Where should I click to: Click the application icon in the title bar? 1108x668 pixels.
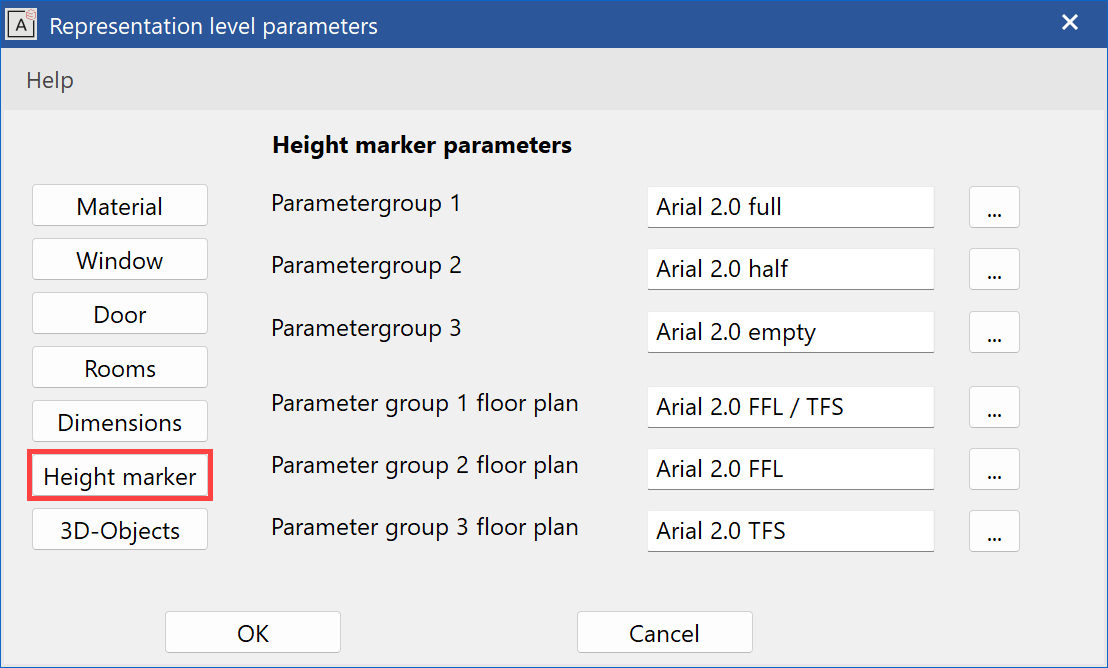click(x=22, y=23)
